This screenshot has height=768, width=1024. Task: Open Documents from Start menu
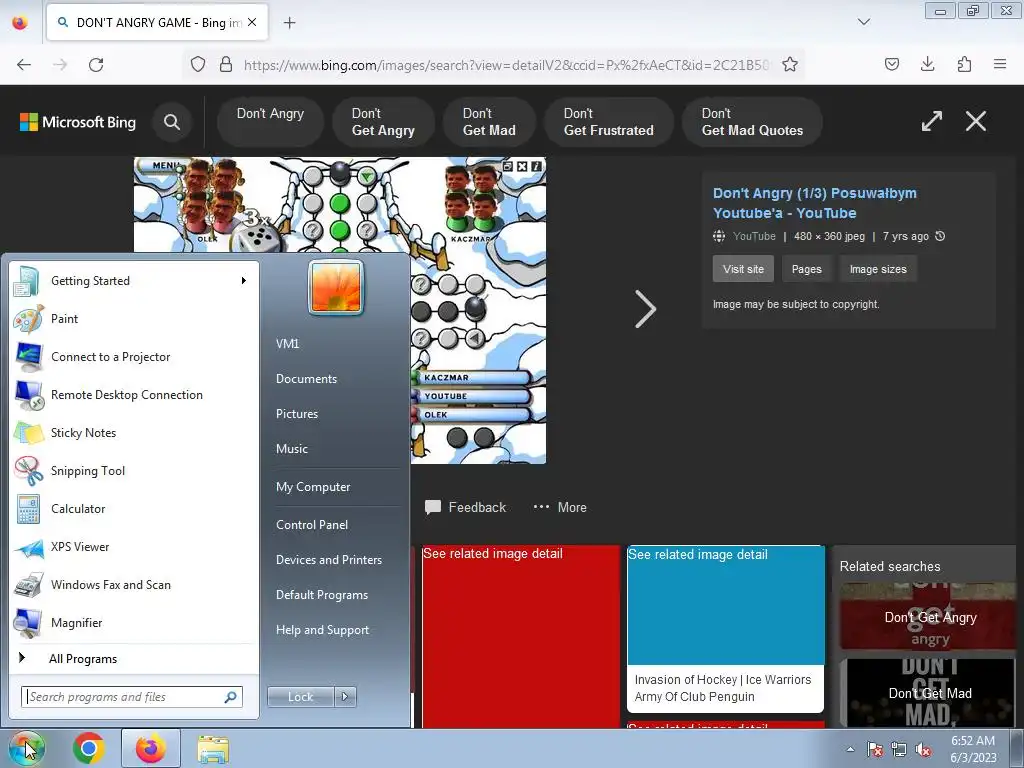[x=306, y=379]
